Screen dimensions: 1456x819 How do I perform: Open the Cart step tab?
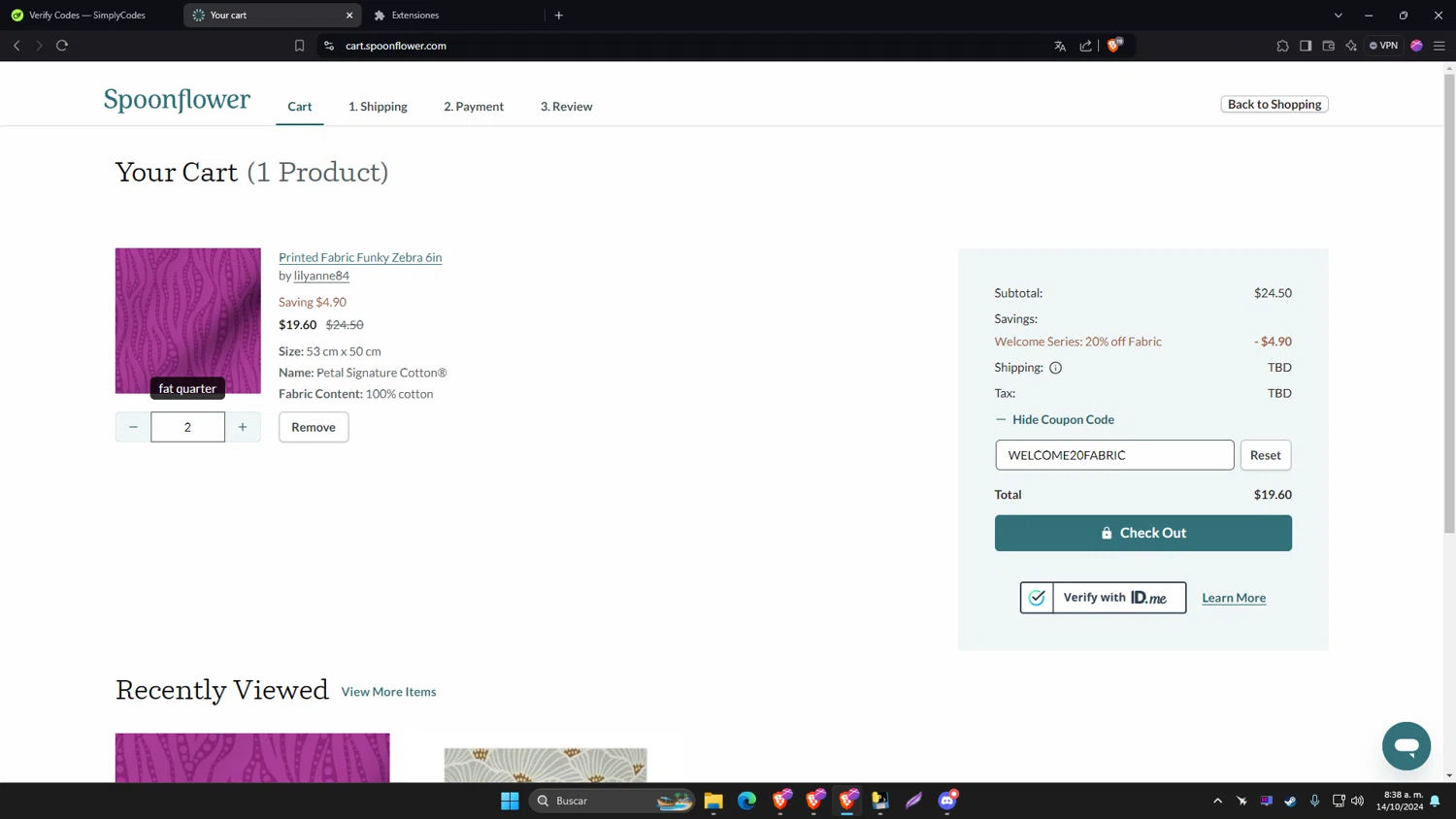(299, 107)
